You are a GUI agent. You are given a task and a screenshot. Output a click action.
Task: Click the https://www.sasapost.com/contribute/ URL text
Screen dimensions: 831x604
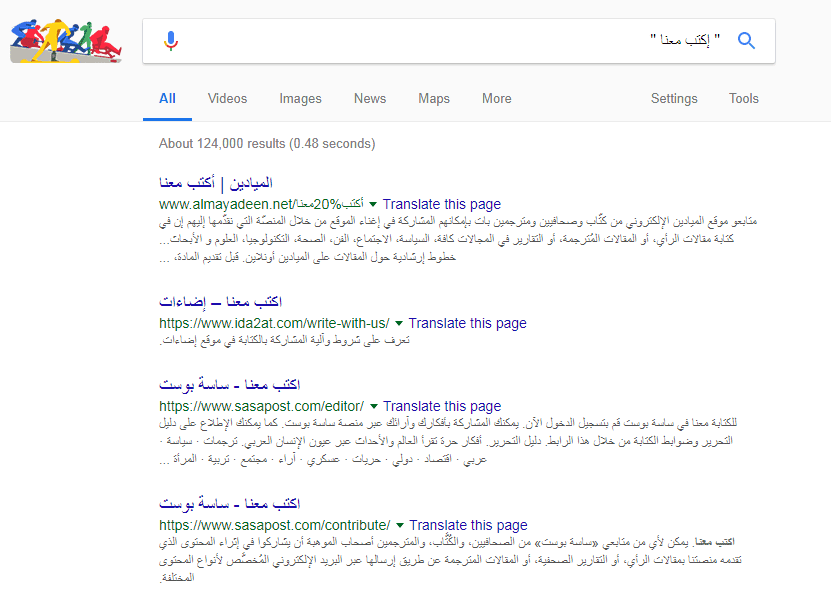click(275, 525)
